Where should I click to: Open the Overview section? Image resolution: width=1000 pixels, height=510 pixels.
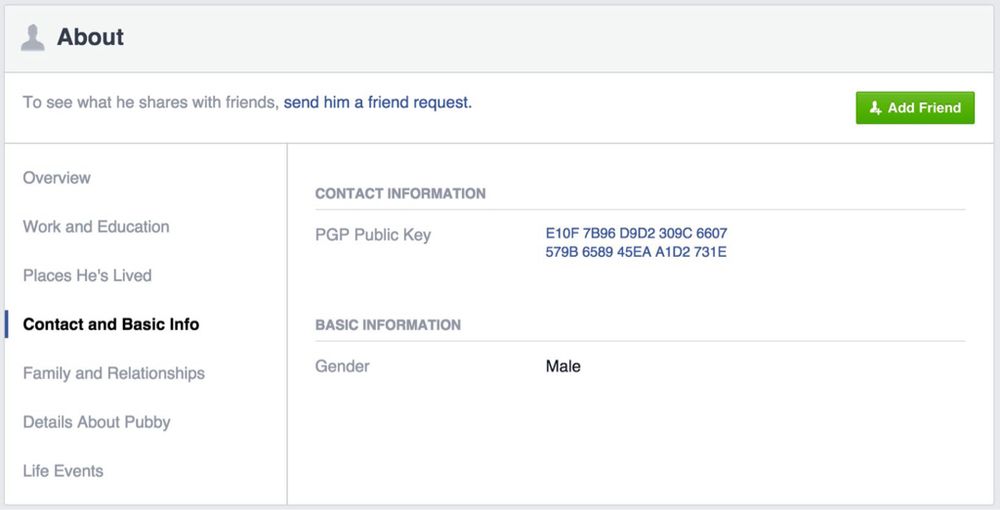point(57,178)
